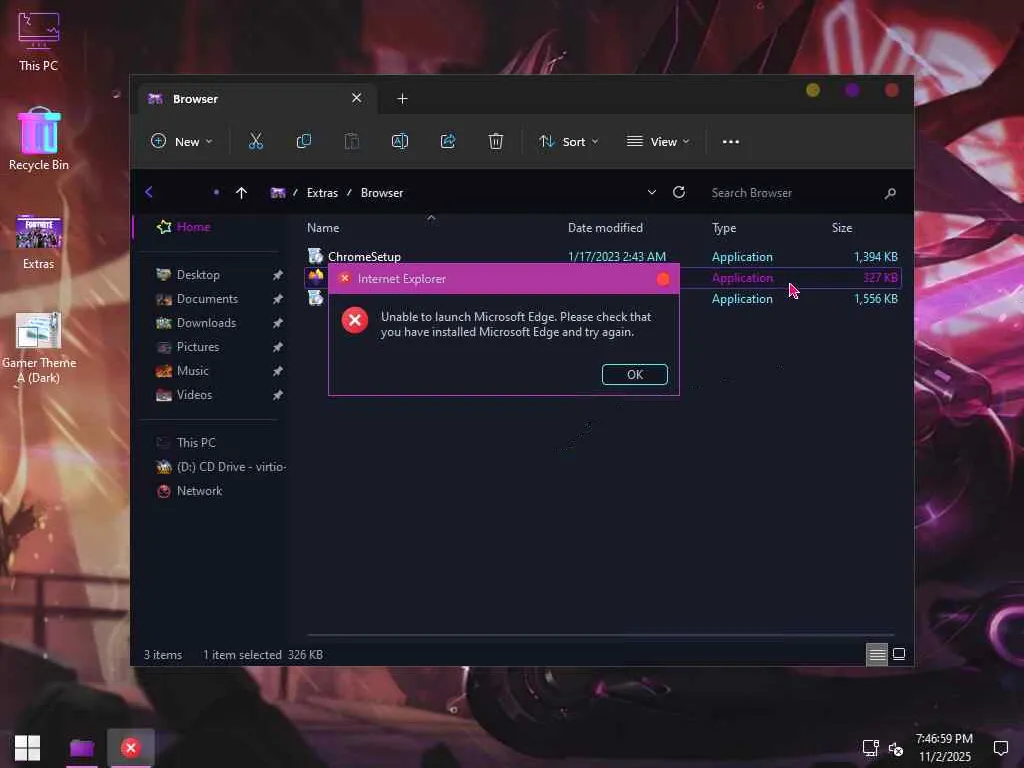Click the root folder icon in breadcrumb
1024x768 pixels.
click(x=278, y=193)
